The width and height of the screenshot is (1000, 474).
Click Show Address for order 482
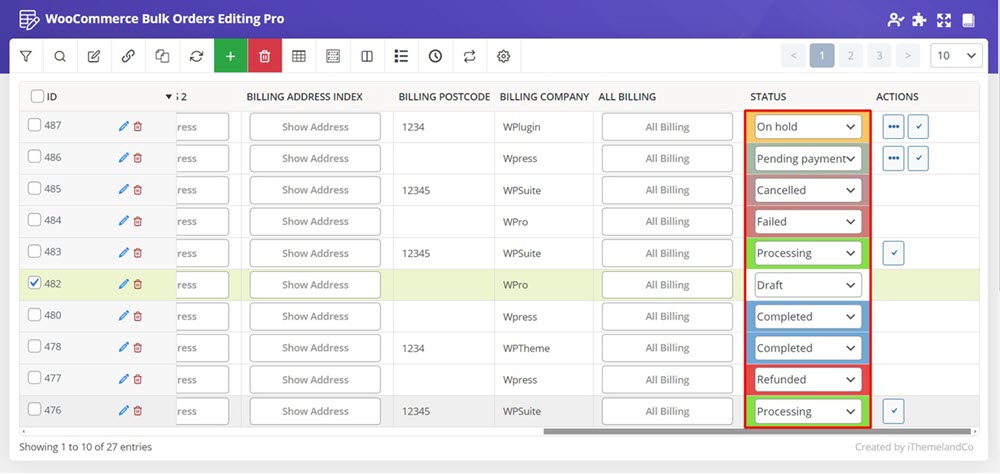[x=315, y=285]
